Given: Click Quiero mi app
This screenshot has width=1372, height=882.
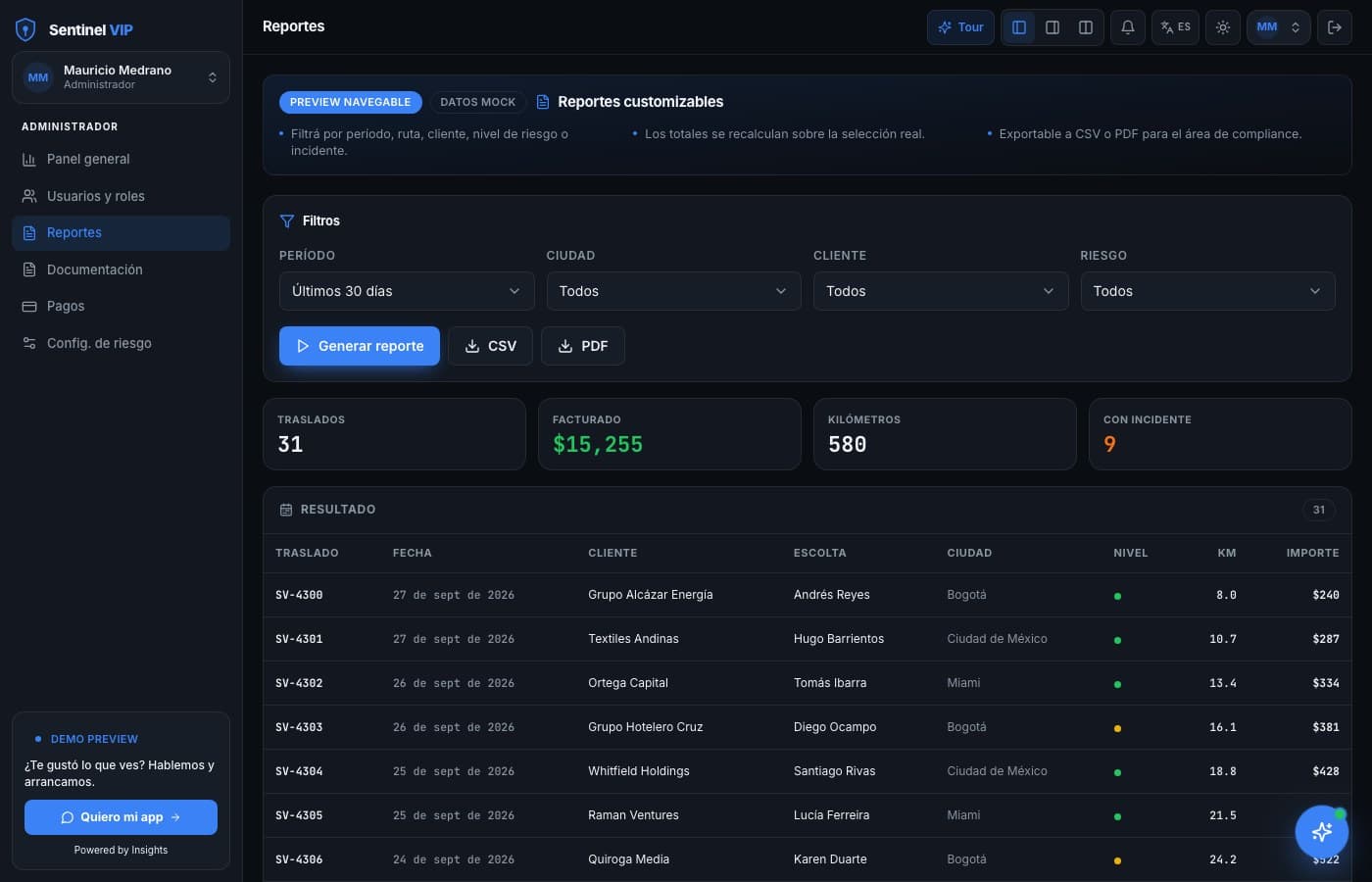Looking at the screenshot, I should coord(121,817).
